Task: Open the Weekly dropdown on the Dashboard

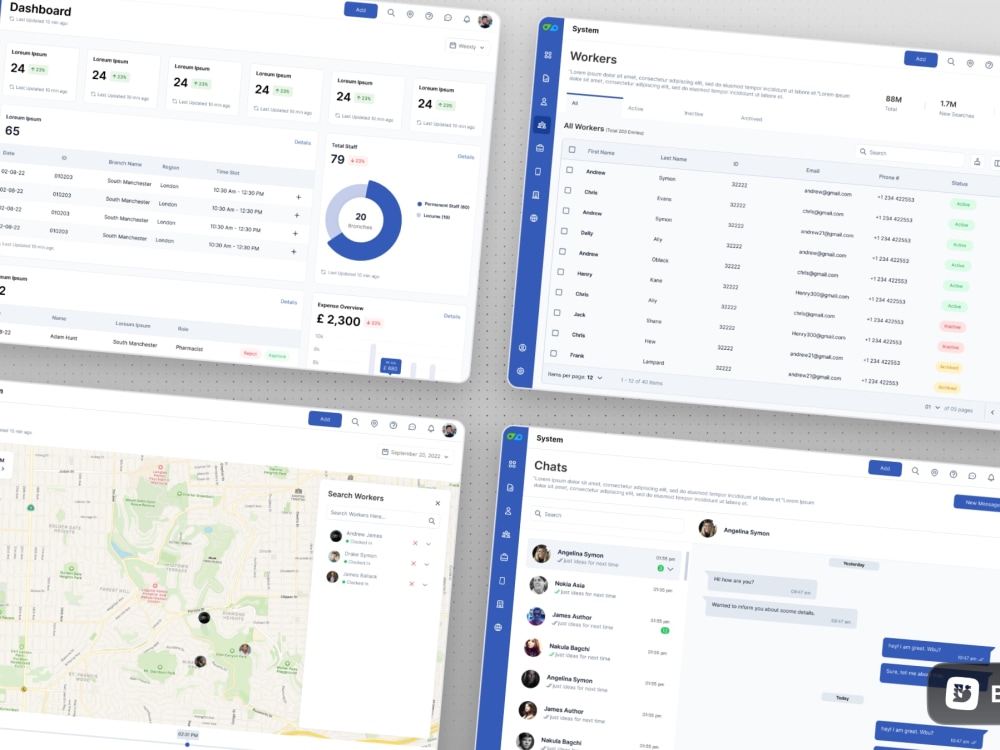Action: pyautogui.click(x=466, y=46)
